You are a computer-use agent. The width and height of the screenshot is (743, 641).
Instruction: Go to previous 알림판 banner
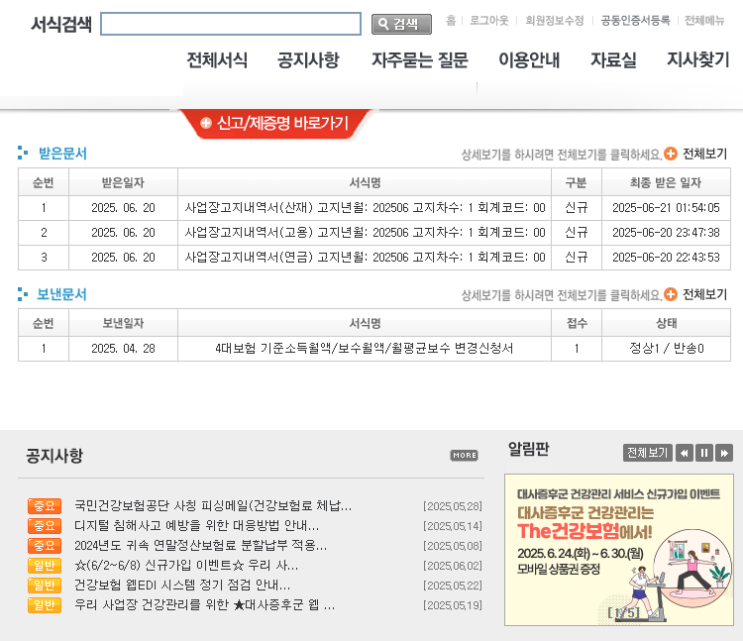point(684,453)
